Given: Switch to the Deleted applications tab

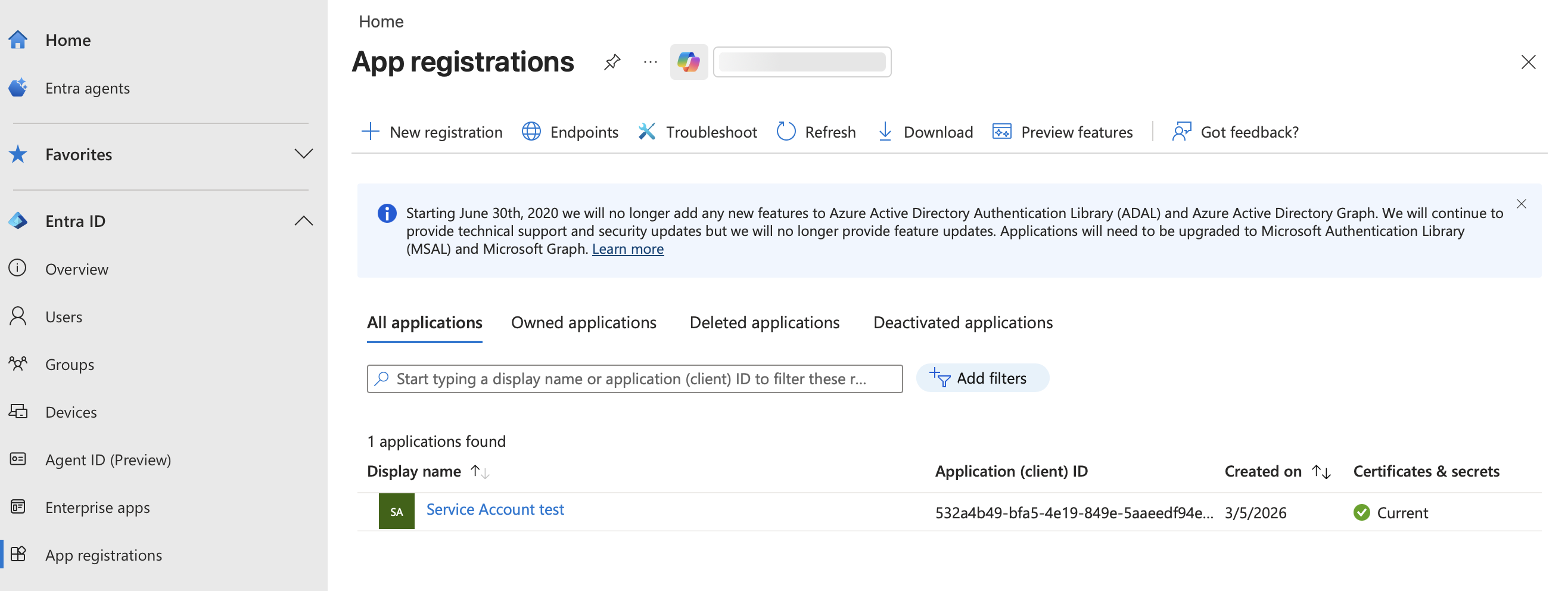Looking at the screenshot, I should [x=764, y=322].
